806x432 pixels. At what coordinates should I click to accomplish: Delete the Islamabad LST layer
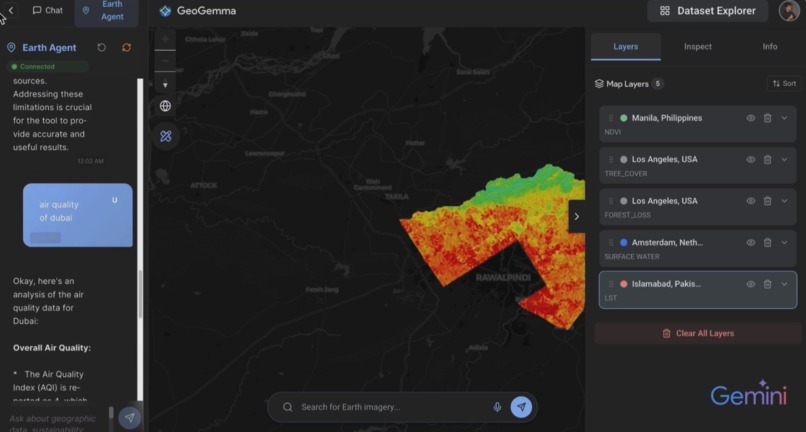click(x=767, y=284)
